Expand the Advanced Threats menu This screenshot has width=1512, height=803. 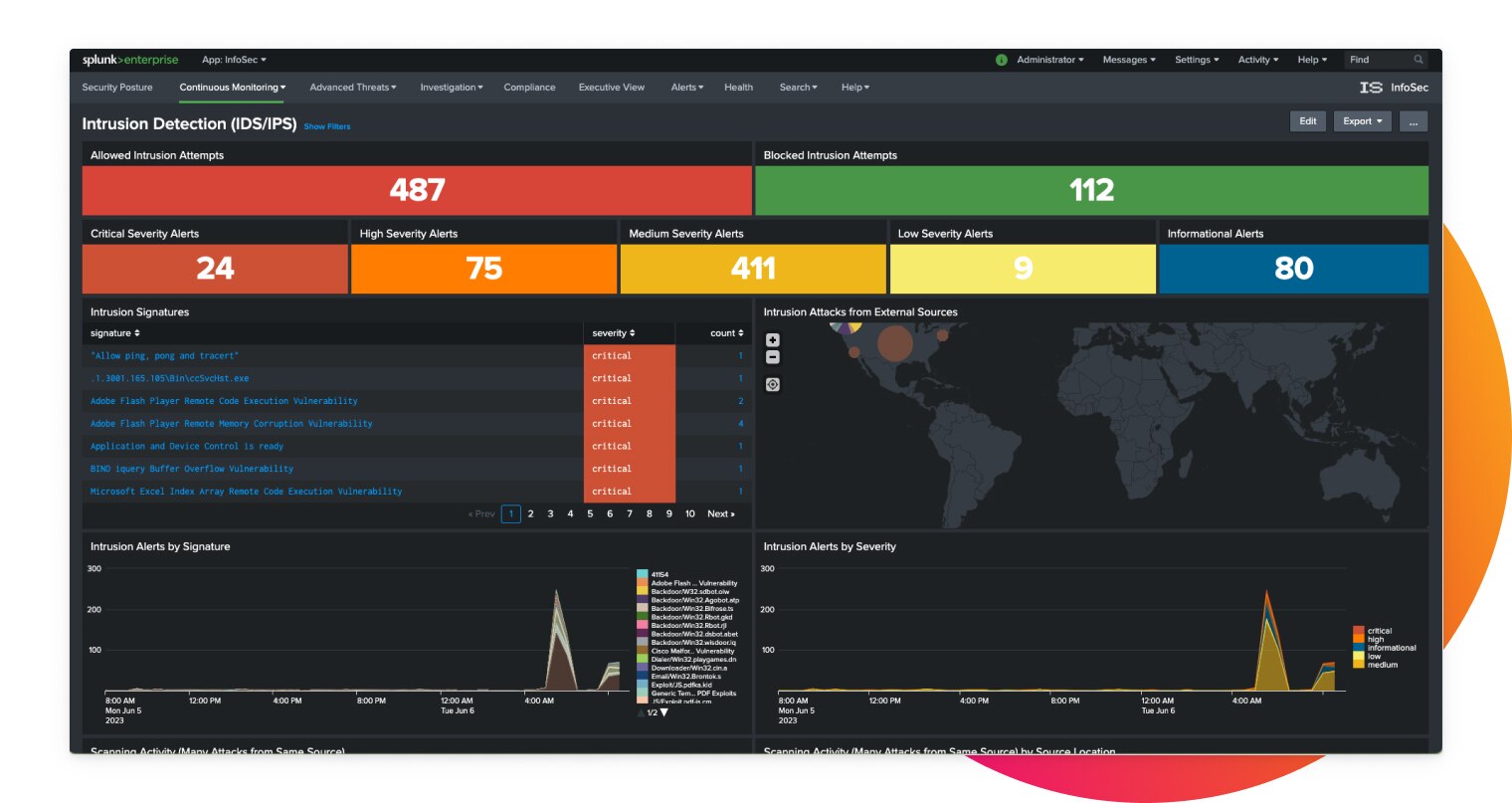pyautogui.click(x=352, y=88)
